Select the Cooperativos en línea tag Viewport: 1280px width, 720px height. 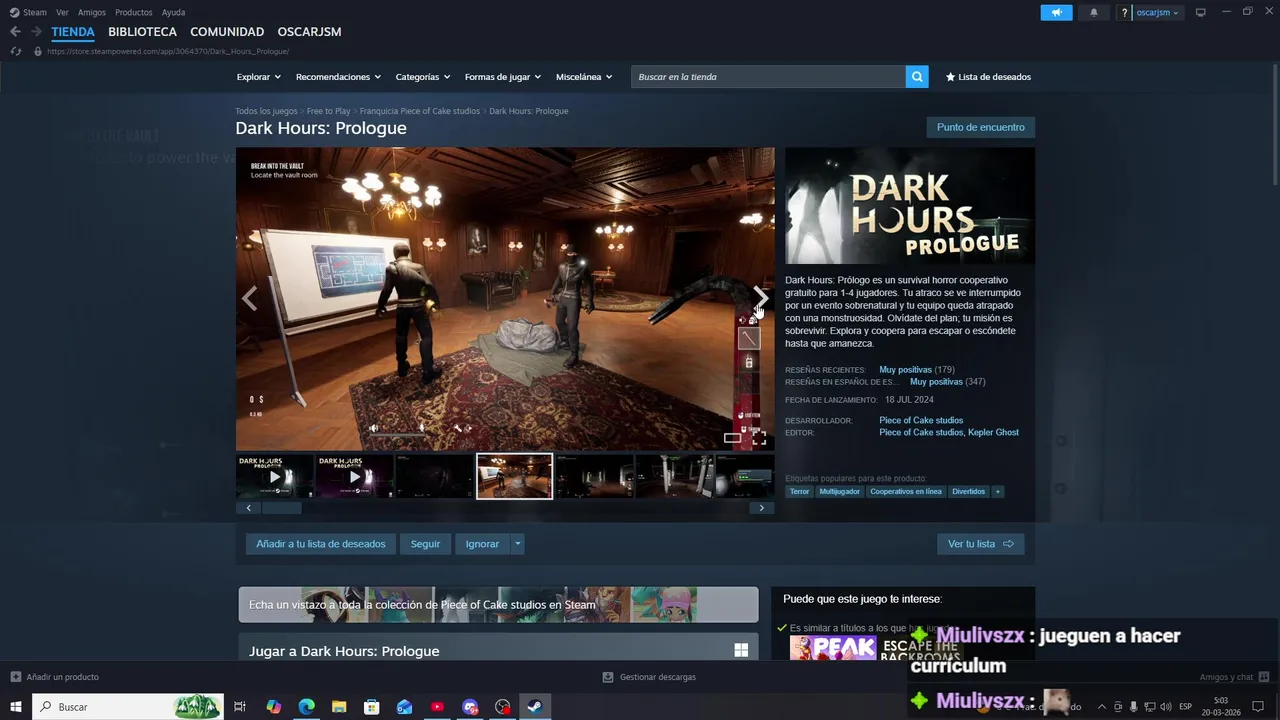906,492
